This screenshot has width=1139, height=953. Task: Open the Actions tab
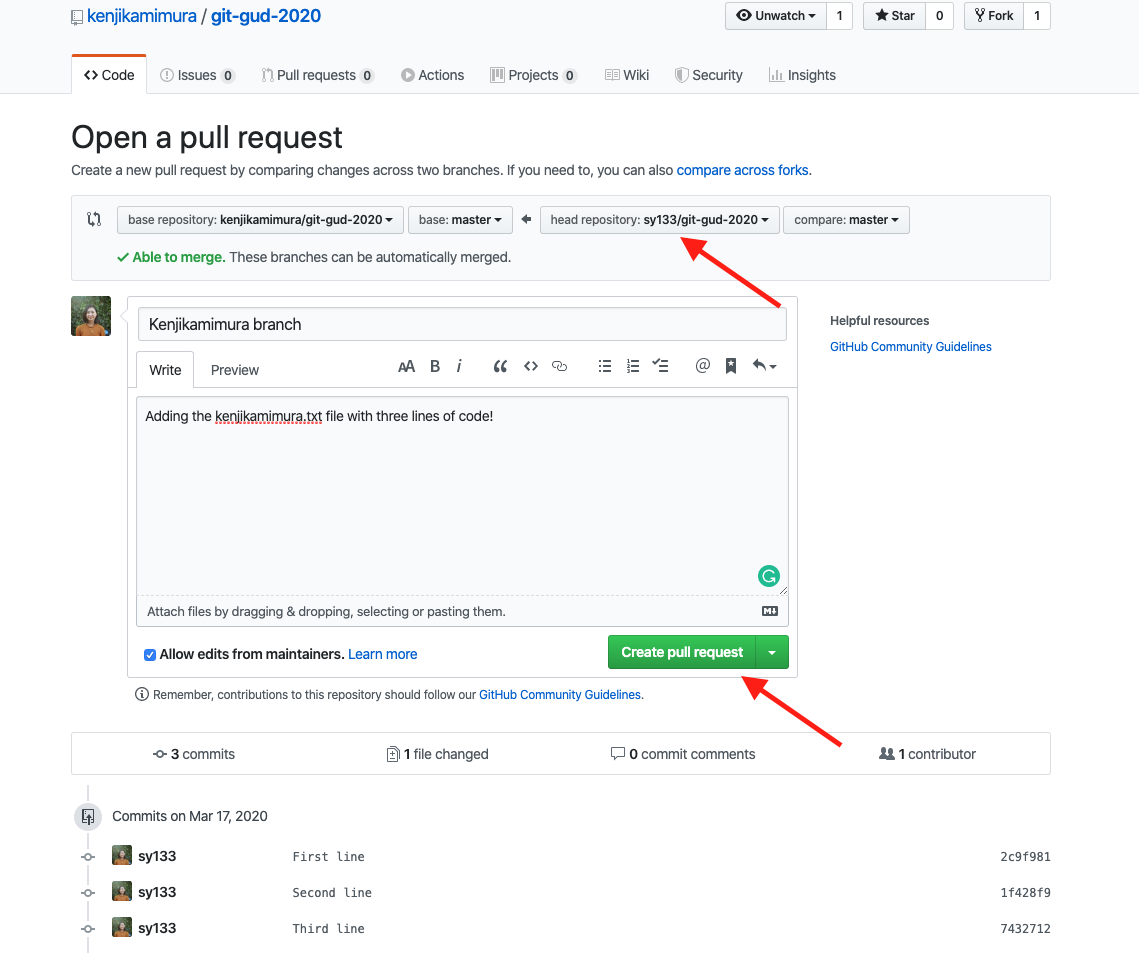click(x=432, y=75)
